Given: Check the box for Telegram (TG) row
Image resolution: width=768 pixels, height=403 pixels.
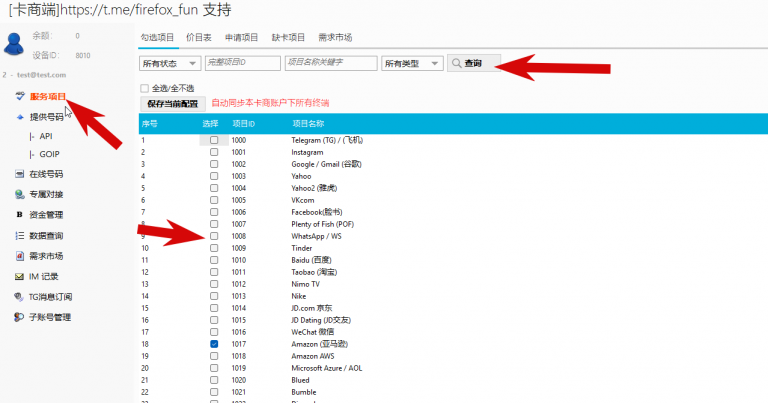Looking at the screenshot, I should pos(214,140).
